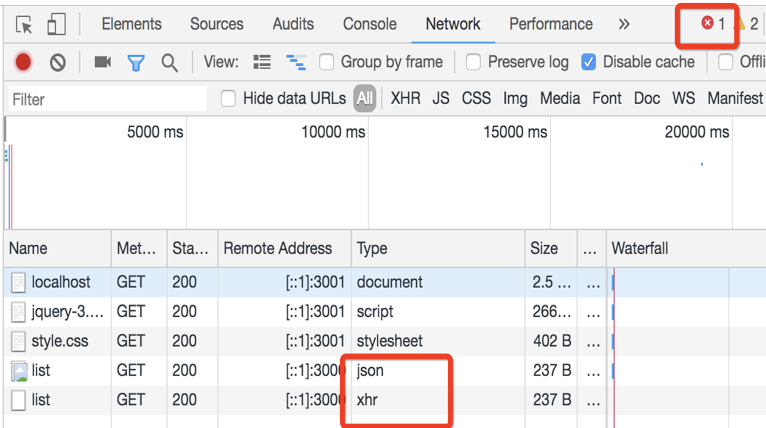
Task: Filter requests by Manifest type
Action: [735, 98]
